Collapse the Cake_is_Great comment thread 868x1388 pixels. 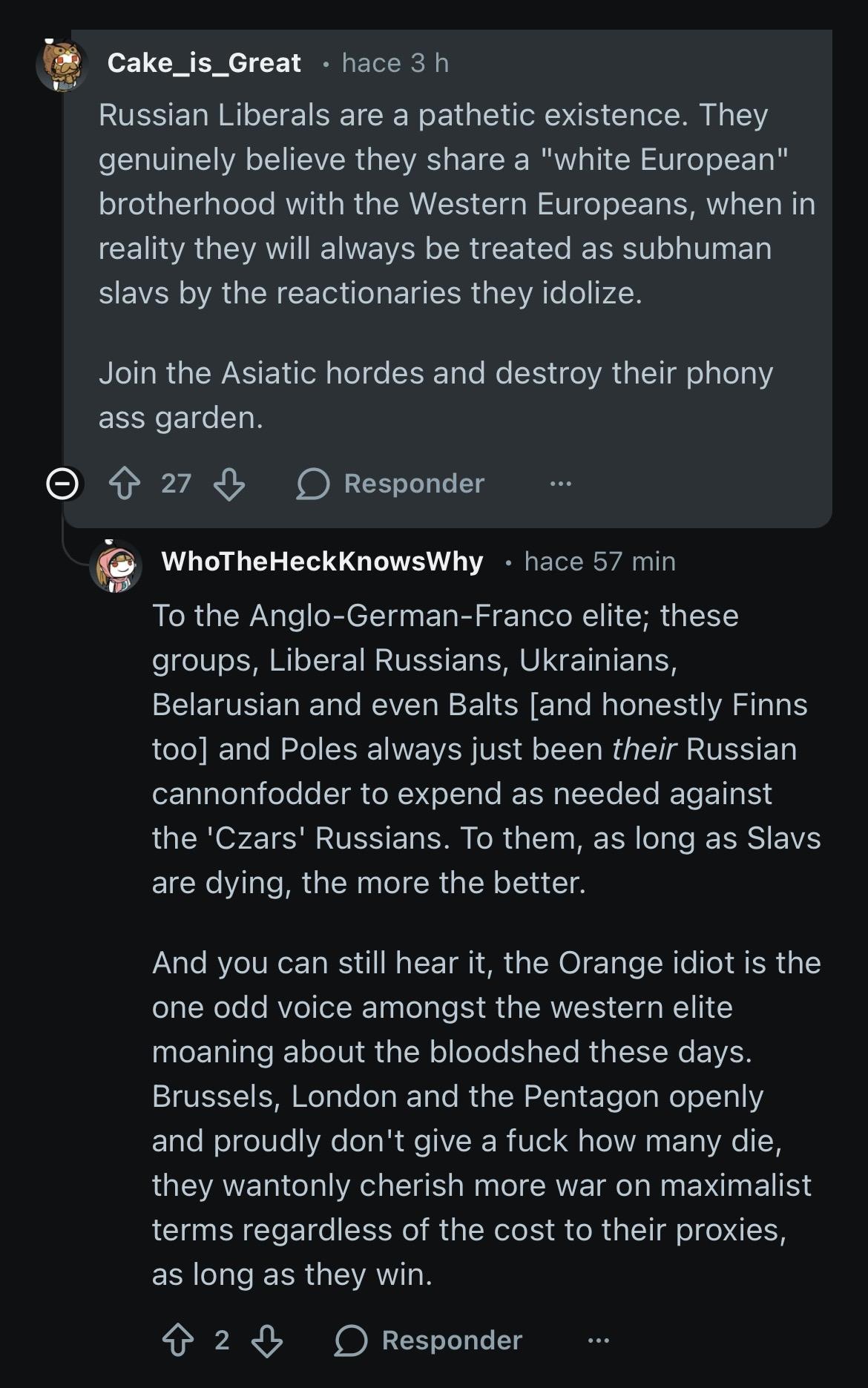click(62, 484)
